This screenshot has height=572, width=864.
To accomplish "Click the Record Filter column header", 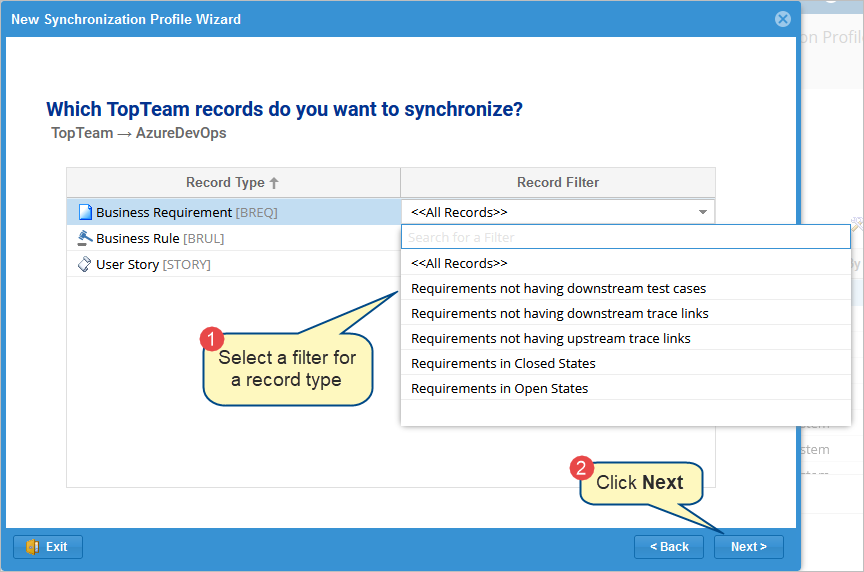I will [557, 182].
